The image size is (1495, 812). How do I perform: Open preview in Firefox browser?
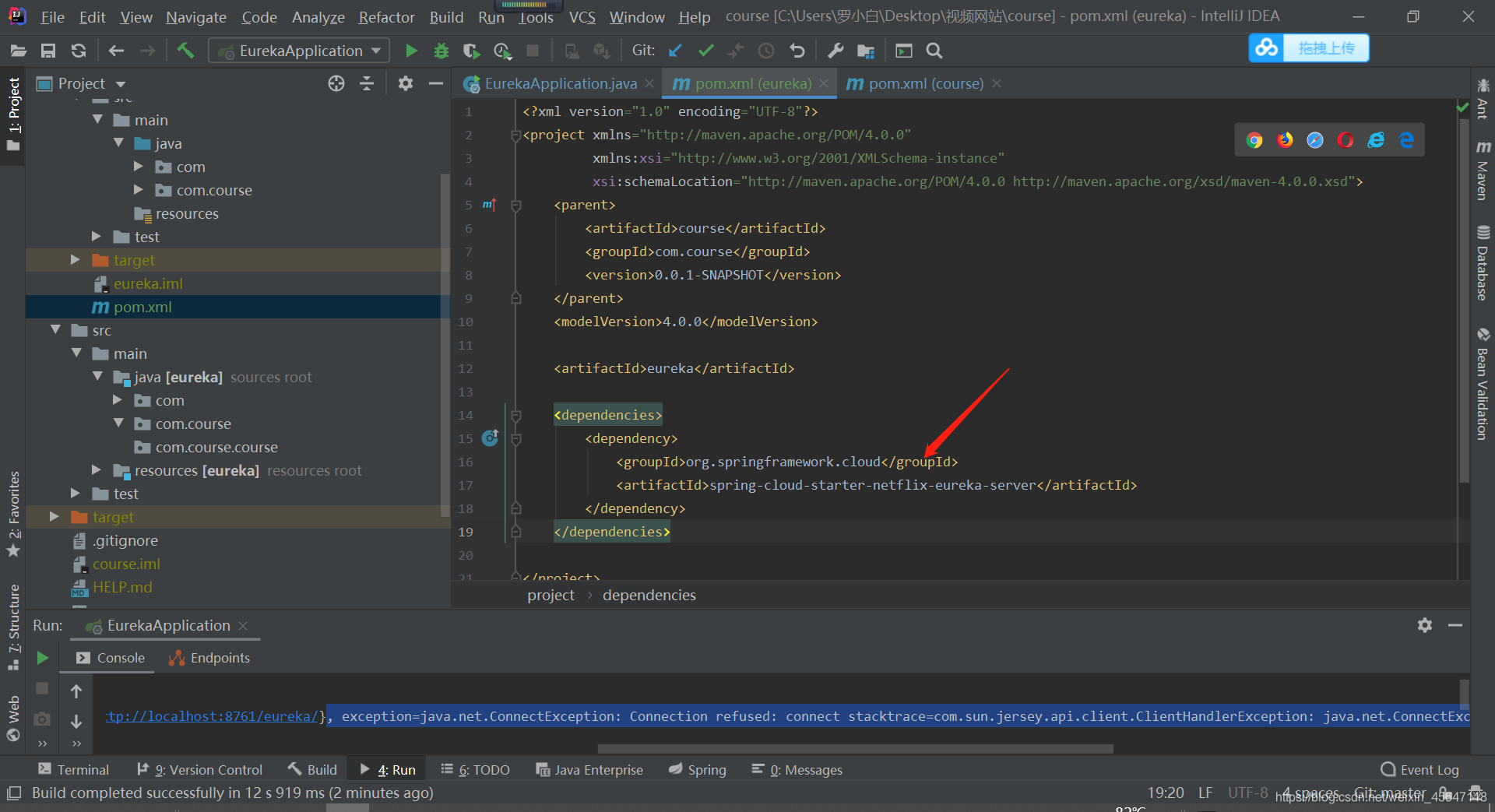pos(1285,140)
